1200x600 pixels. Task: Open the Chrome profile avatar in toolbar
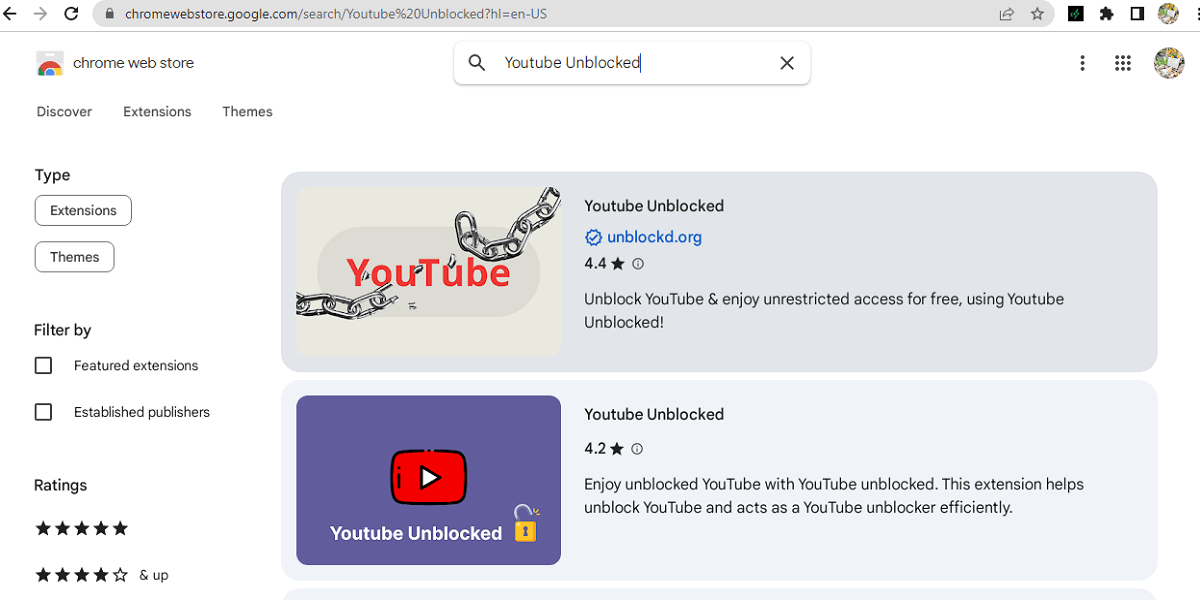[1167, 14]
